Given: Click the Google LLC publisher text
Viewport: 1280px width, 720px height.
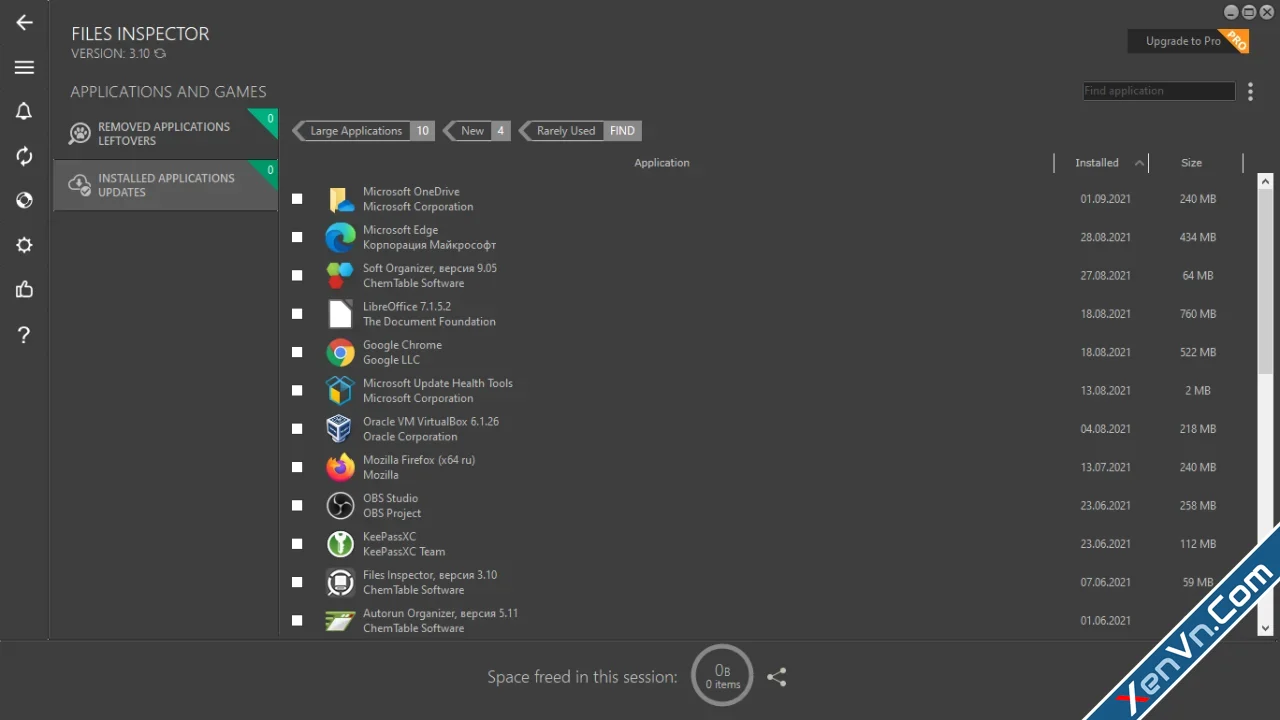Looking at the screenshot, I should click(x=391, y=360).
